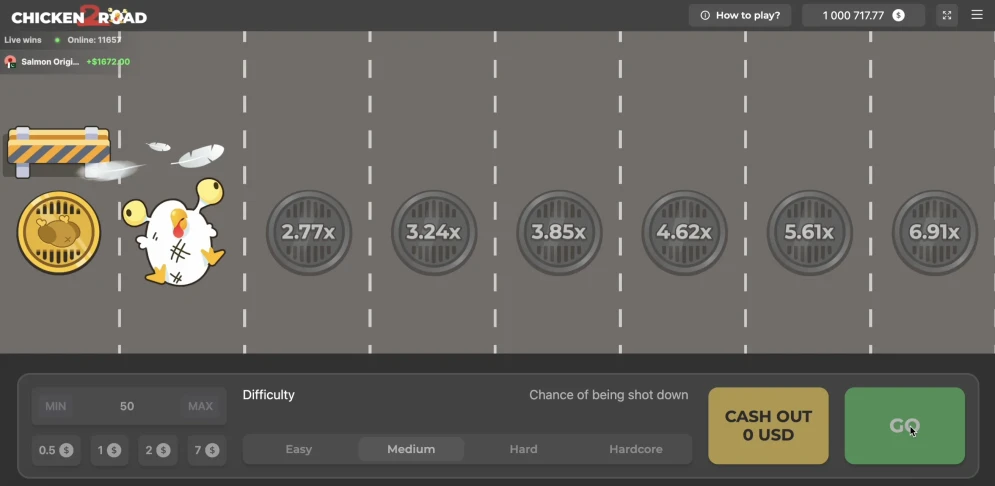
Task: Set bet to MIN
Action: pyautogui.click(x=56, y=406)
